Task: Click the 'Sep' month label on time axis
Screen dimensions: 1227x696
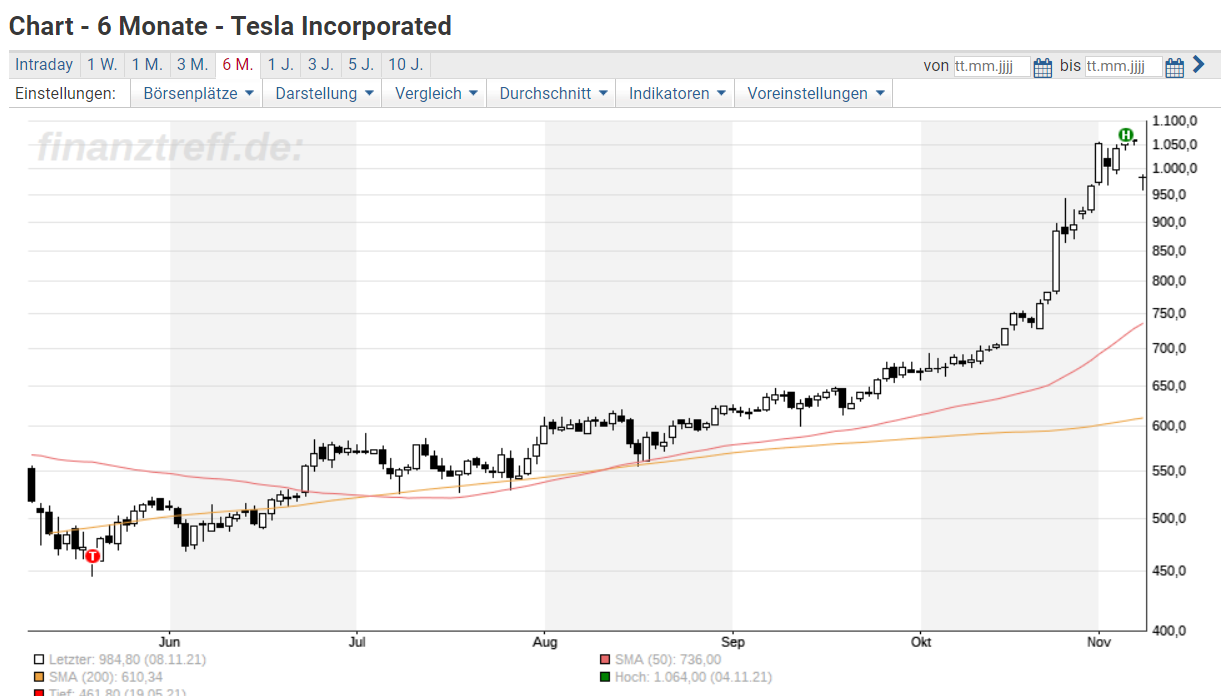Action: point(733,641)
